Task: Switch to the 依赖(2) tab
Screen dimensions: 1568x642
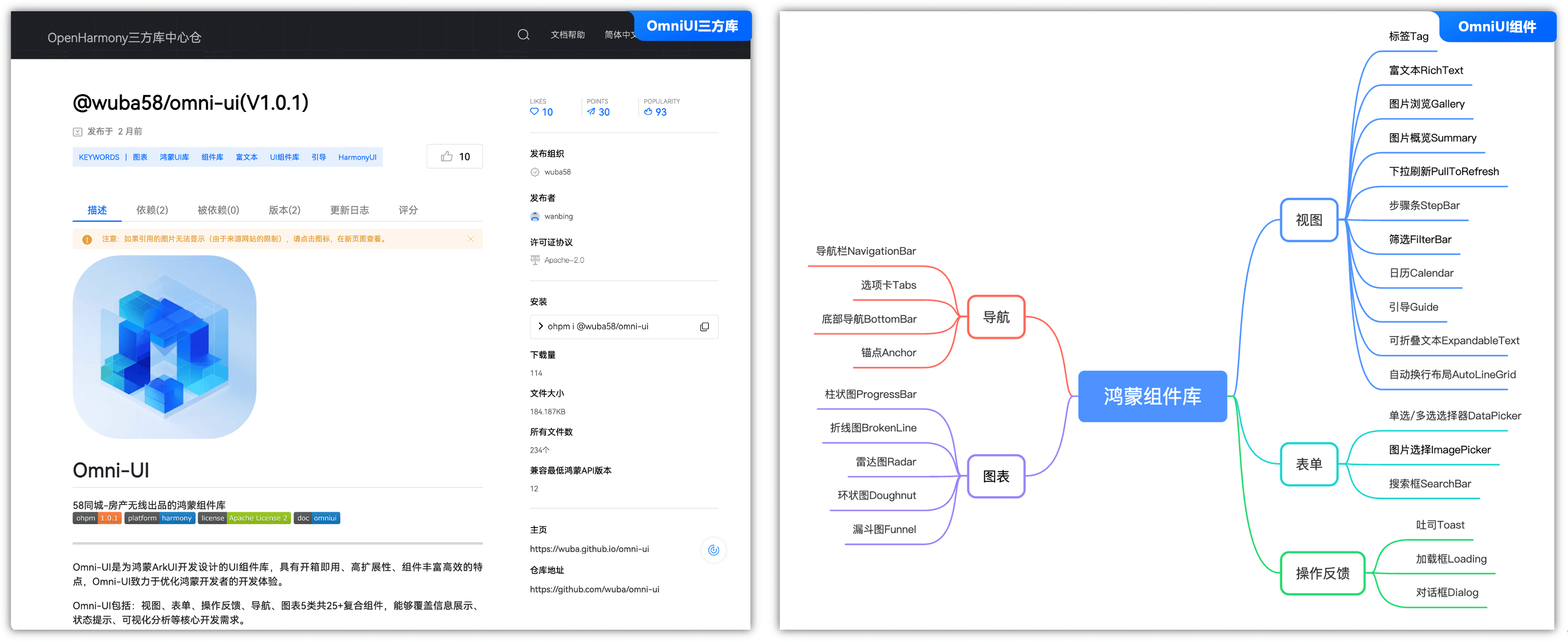Action: [152, 210]
